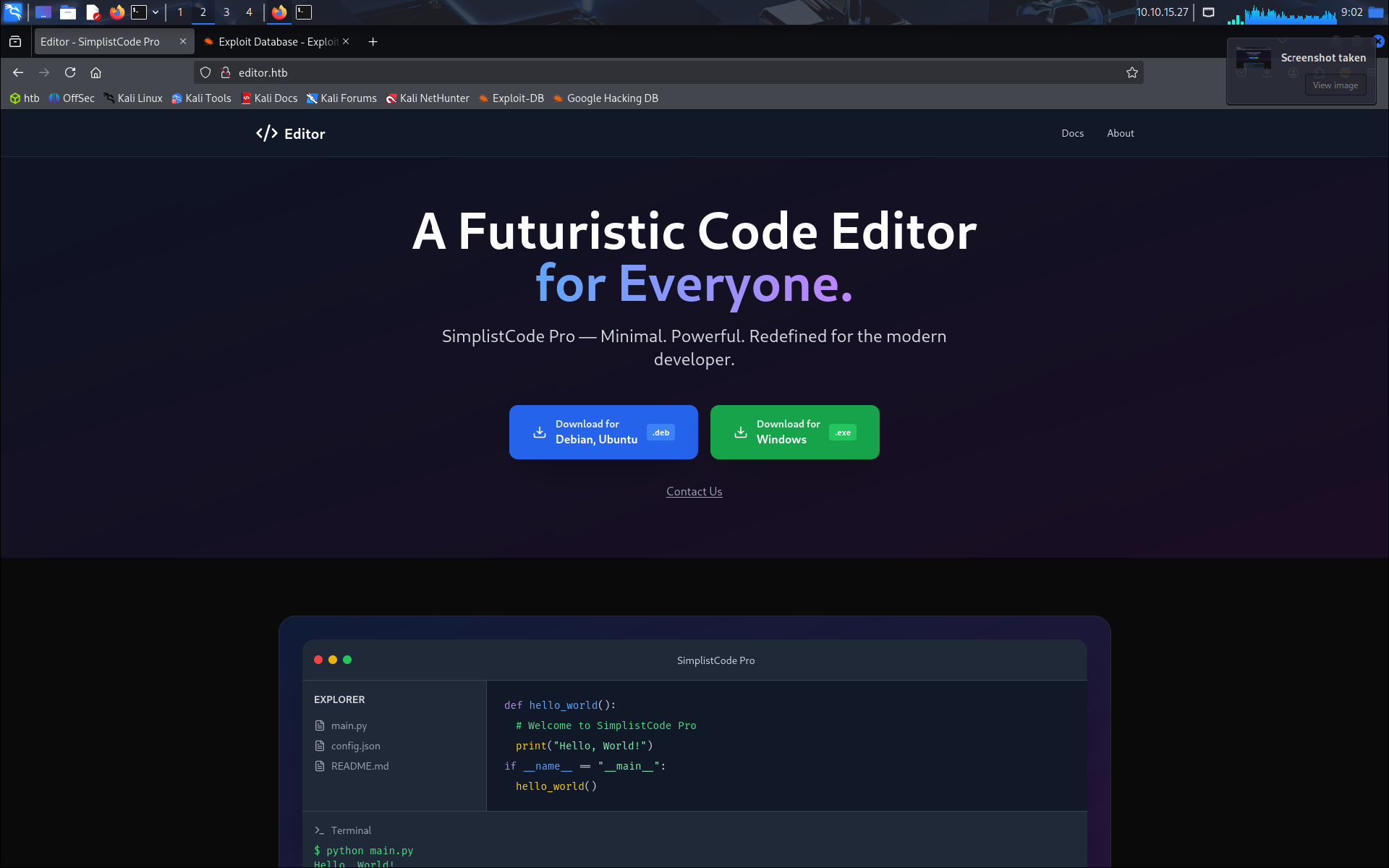Click Download for Windows button
This screenshot has height=868, width=1389.
794,432
